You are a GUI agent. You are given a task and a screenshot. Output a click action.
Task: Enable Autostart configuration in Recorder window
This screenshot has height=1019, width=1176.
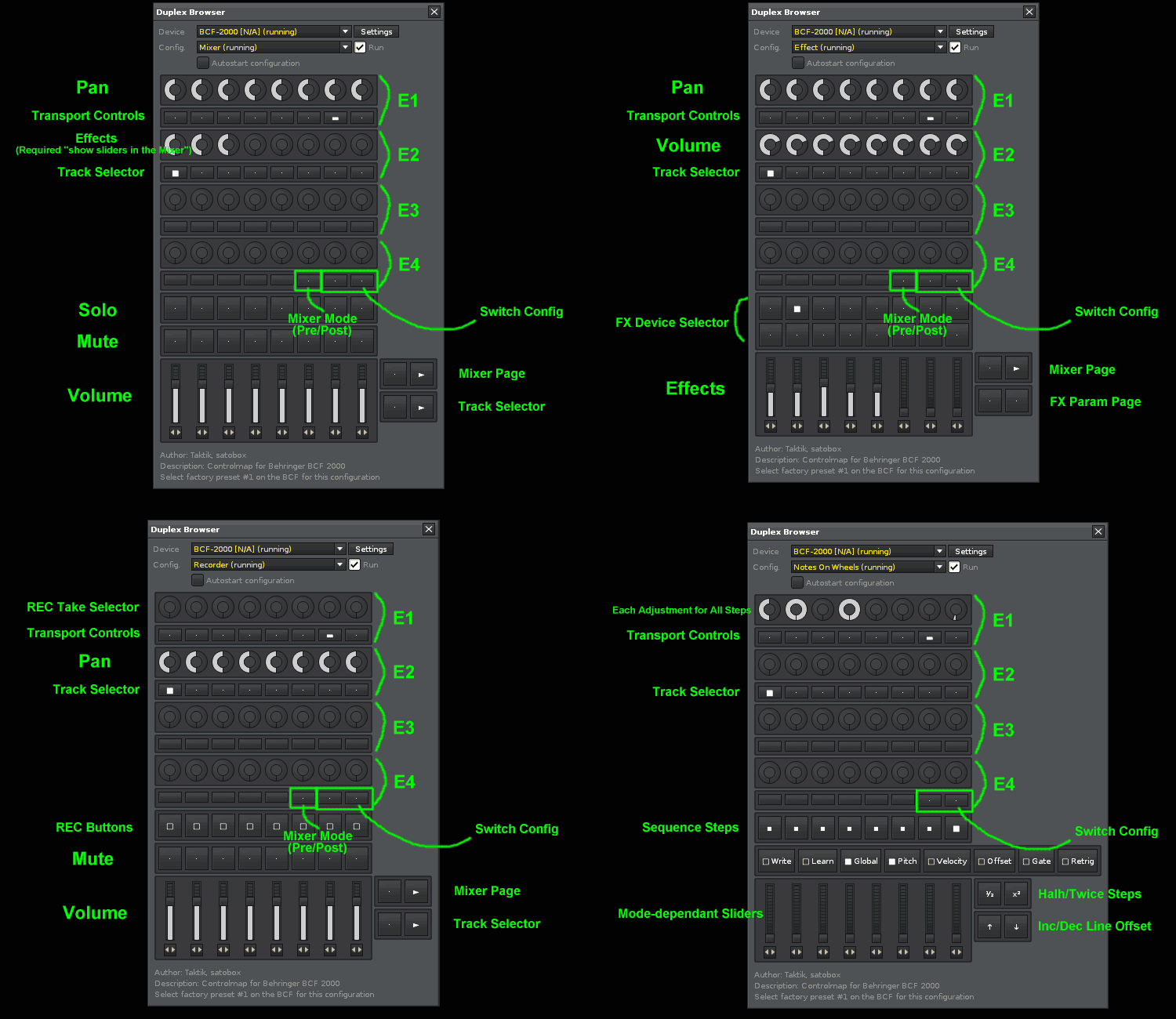197,580
